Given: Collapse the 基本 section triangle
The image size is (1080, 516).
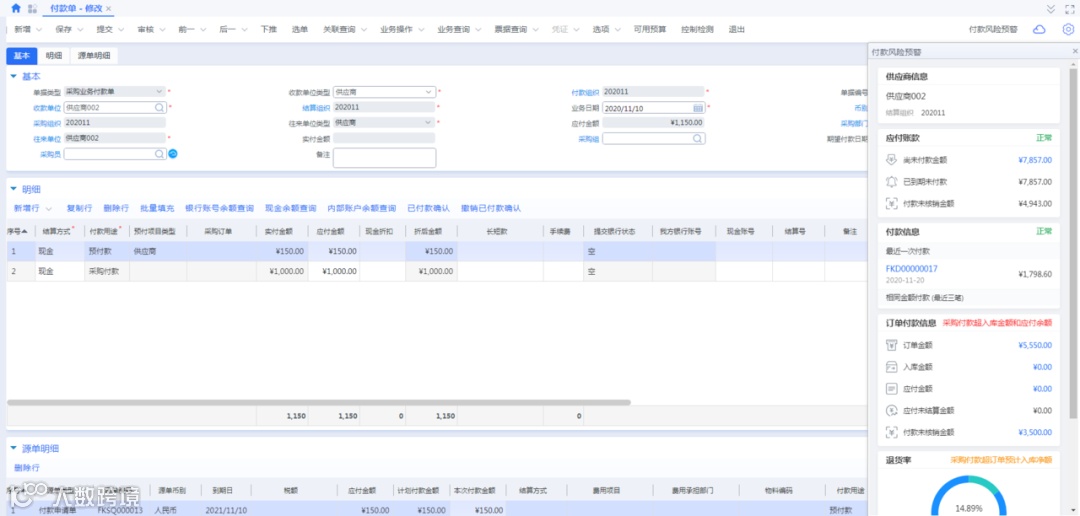Looking at the screenshot, I should 13,76.
